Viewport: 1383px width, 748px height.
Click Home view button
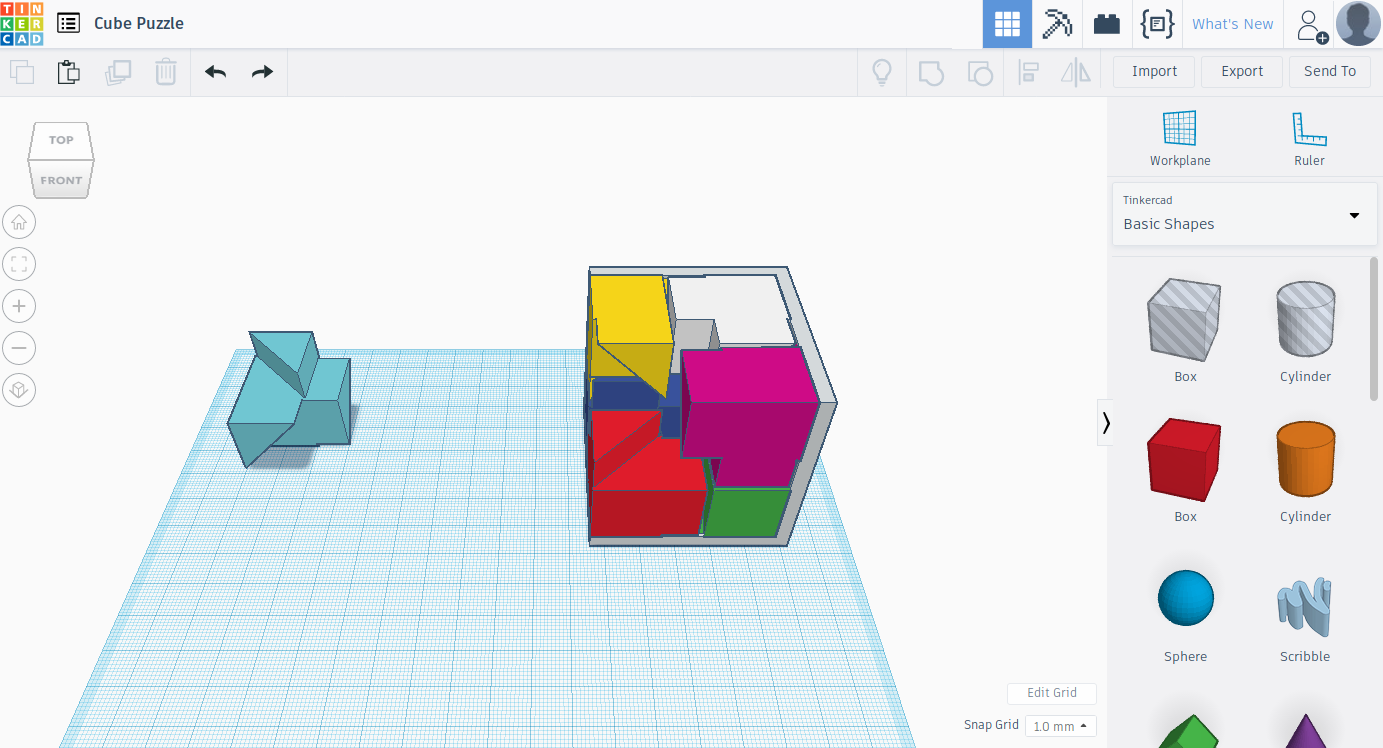(x=19, y=222)
